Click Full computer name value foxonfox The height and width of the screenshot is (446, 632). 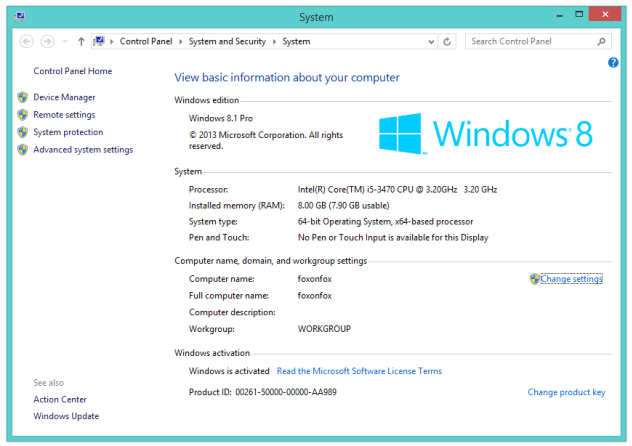click(x=314, y=296)
